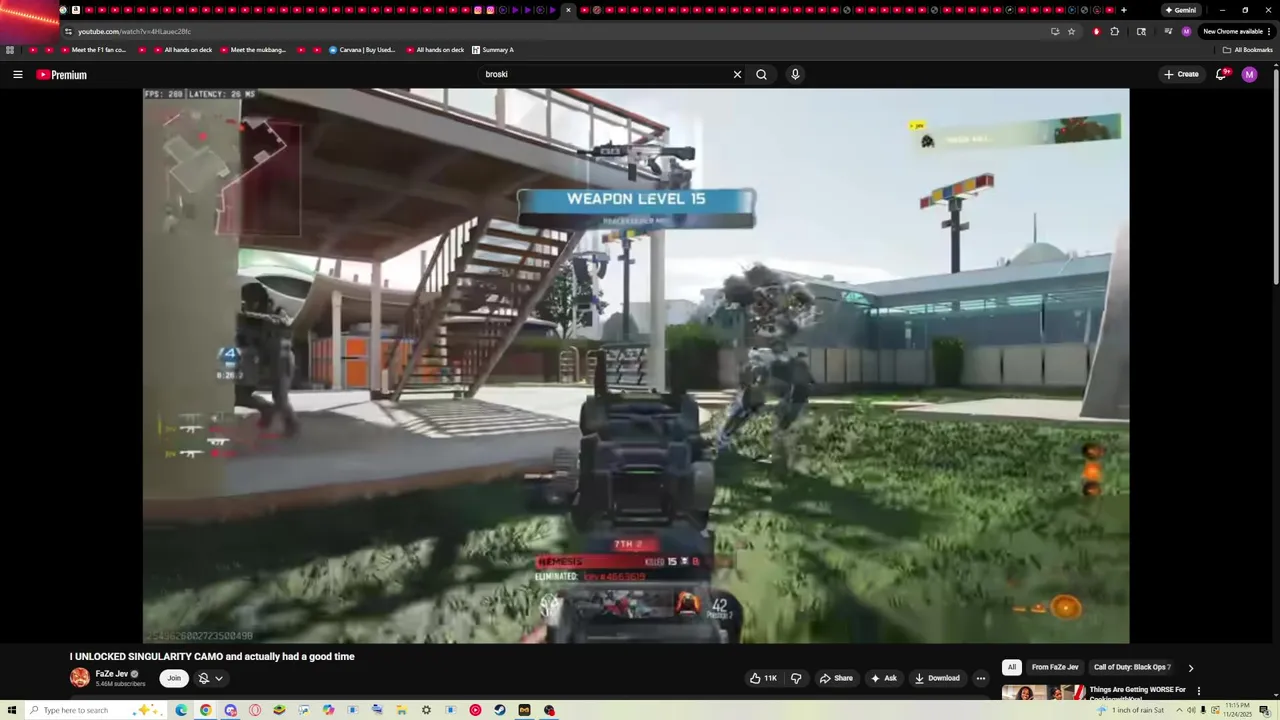The height and width of the screenshot is (720, 1280).
Task: Open the Ask AI button
Action: pyautogui.click(x=884, y=678)
